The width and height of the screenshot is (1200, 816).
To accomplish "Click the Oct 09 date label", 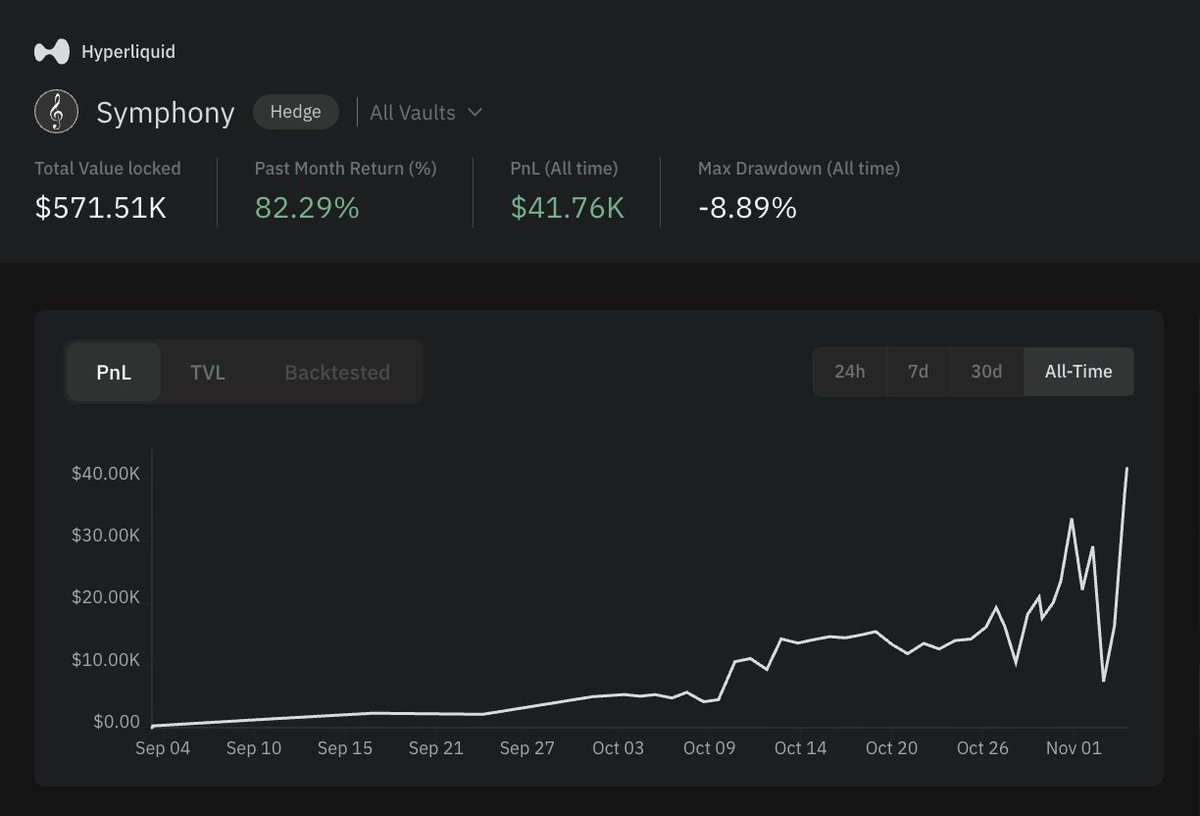I will pos(710,748).
